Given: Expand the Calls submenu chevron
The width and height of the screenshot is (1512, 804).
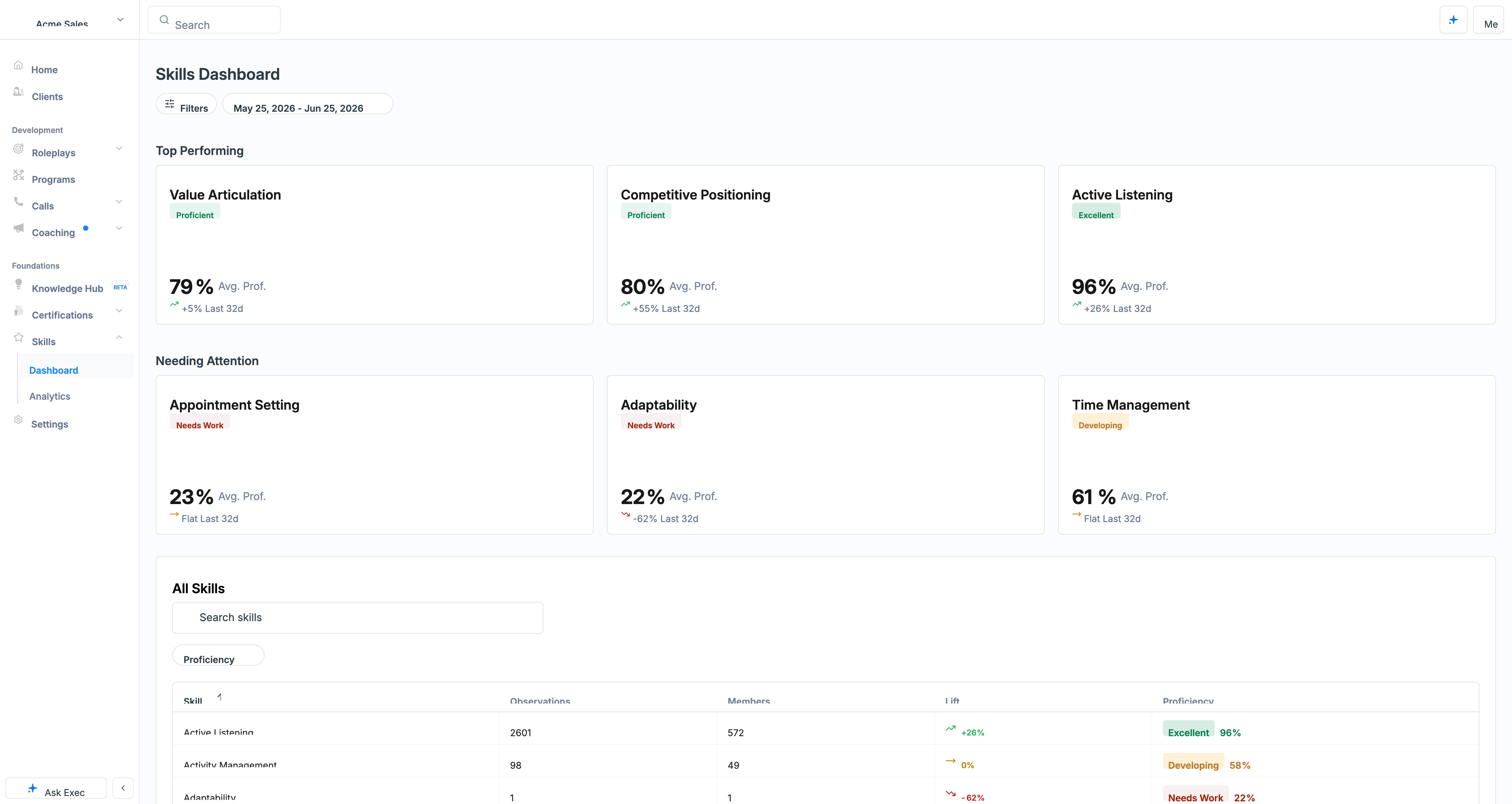Looking at the screenshot, I should click(119, 201).
